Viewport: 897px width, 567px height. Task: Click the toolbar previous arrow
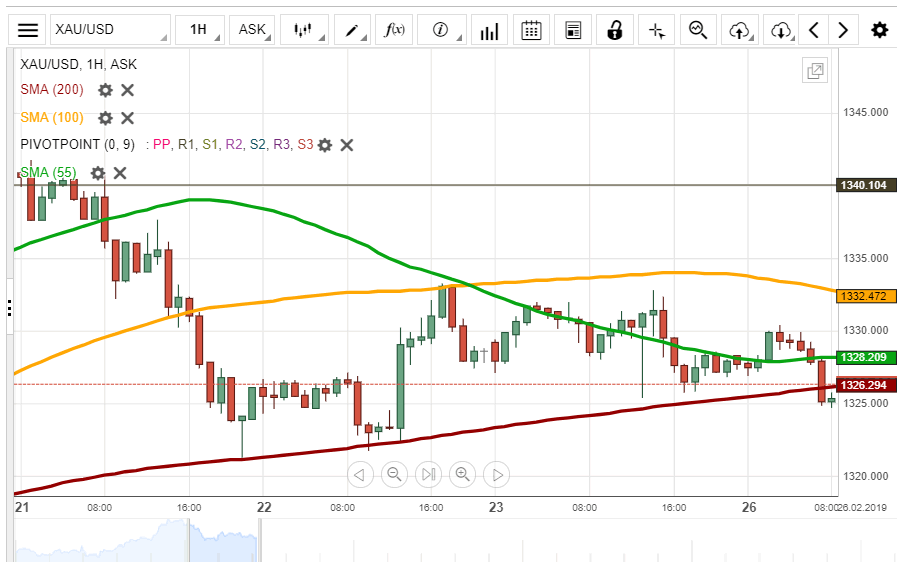[814, 30]
